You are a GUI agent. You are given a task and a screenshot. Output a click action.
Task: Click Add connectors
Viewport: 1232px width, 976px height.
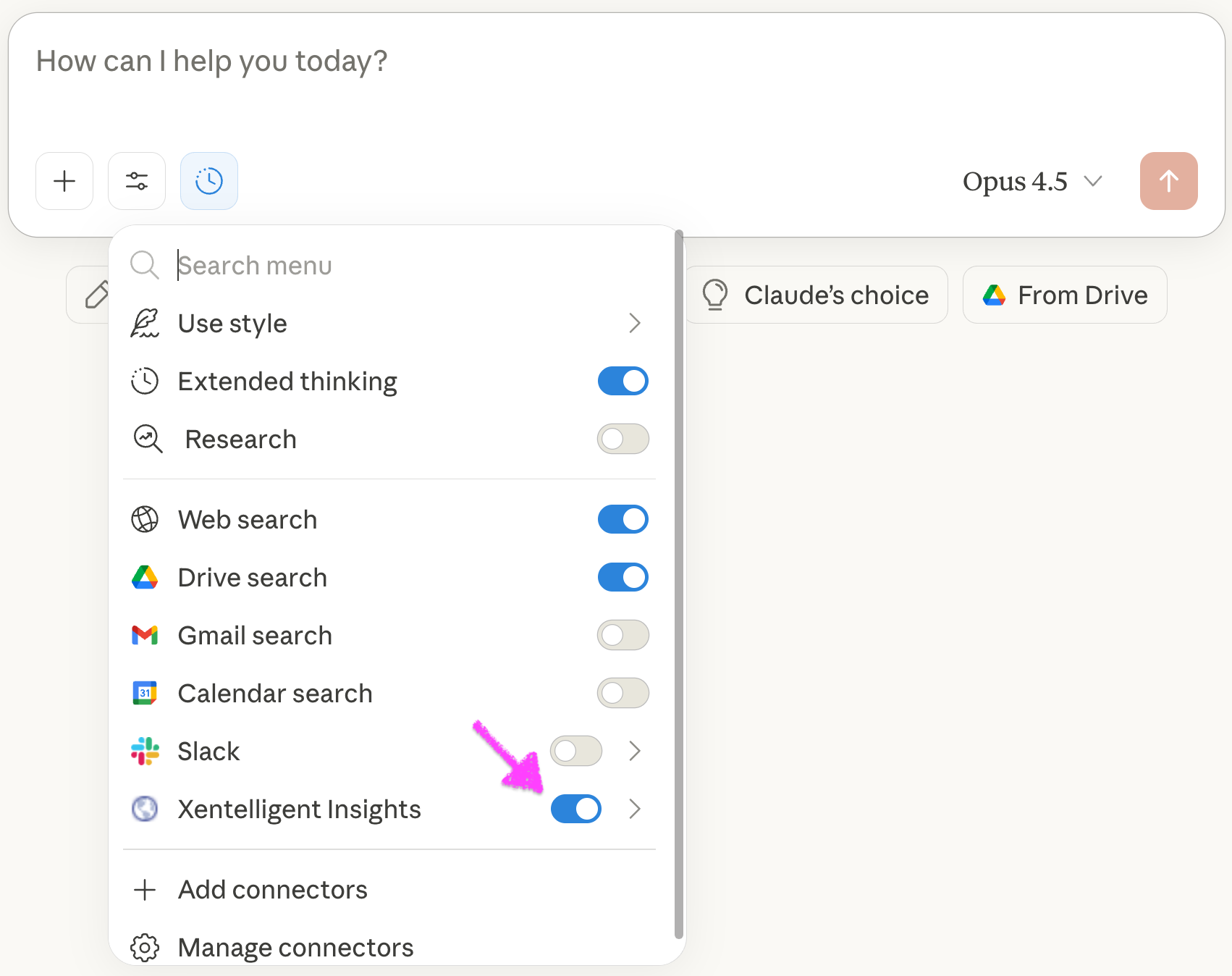pyautogui.click(x=272, y=889)
